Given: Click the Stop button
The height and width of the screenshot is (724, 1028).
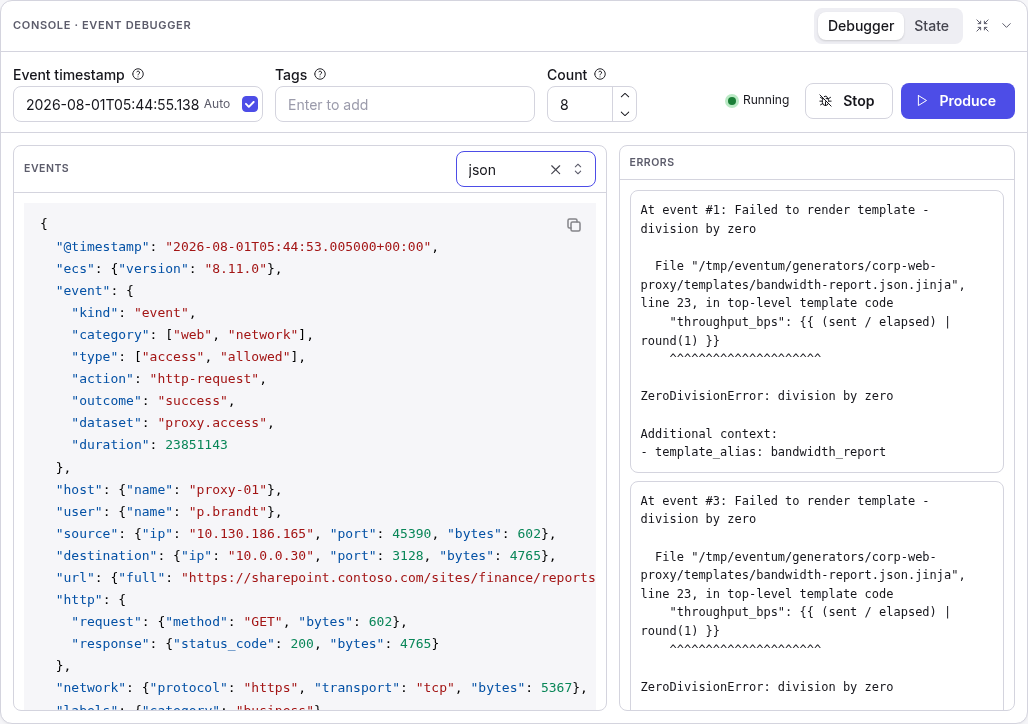Looking at the screenshot, I should click(848, 101).
